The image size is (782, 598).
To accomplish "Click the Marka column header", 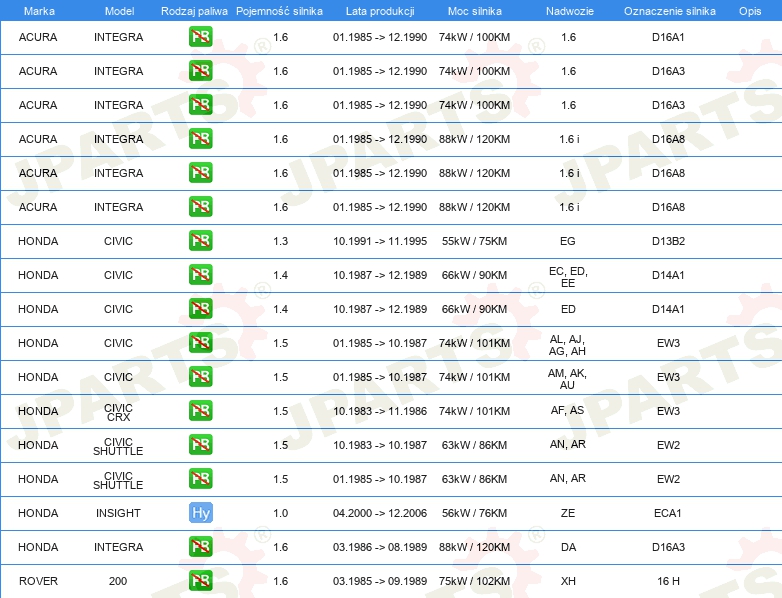I will [x=39, y=11].
